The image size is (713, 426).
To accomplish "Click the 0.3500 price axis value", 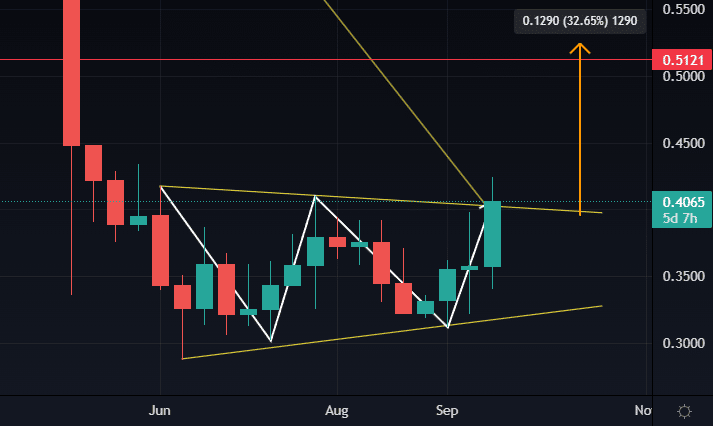I will pos(683,276).
